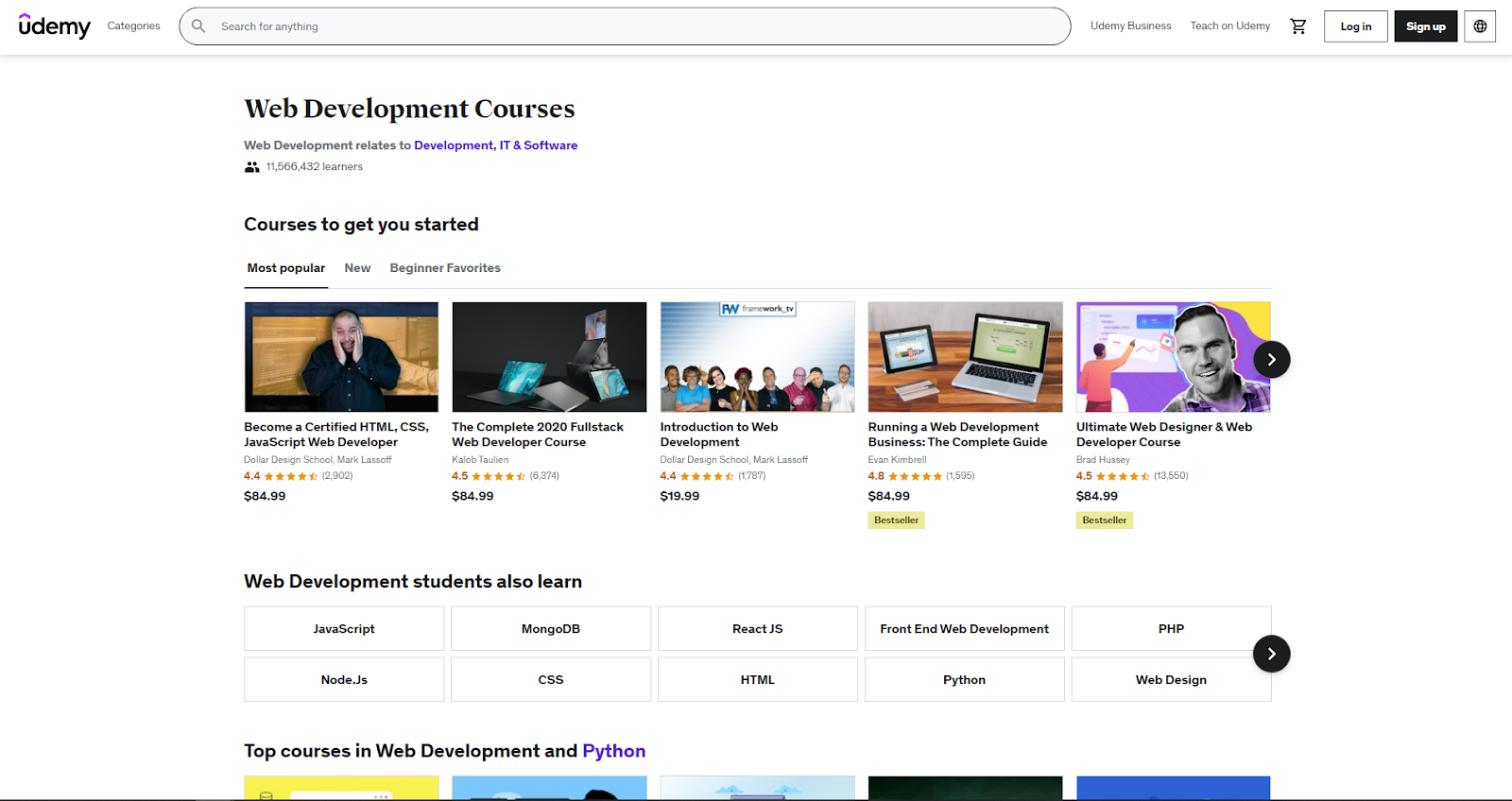Click the Kalob Taulien instructor name
1512x801 pixels.
point(480,460)
